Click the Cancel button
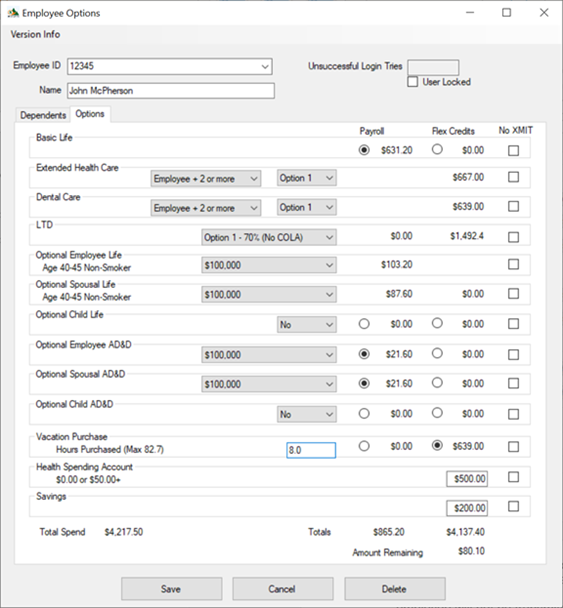 coord(283,589)
